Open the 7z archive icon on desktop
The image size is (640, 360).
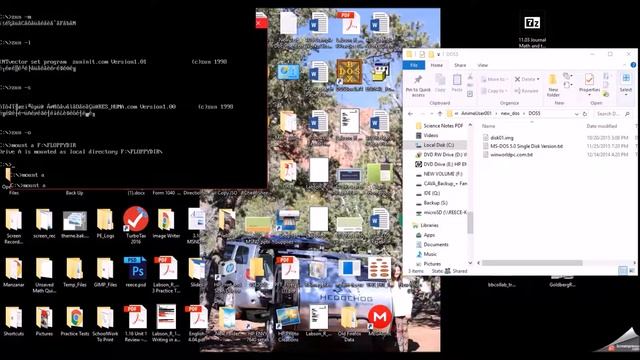[x=532, y=23]
